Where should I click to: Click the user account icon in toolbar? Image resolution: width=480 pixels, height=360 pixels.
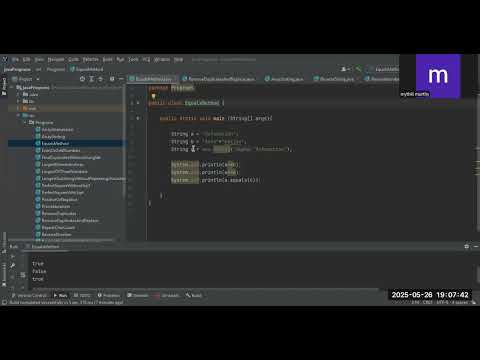coord(345,69)
